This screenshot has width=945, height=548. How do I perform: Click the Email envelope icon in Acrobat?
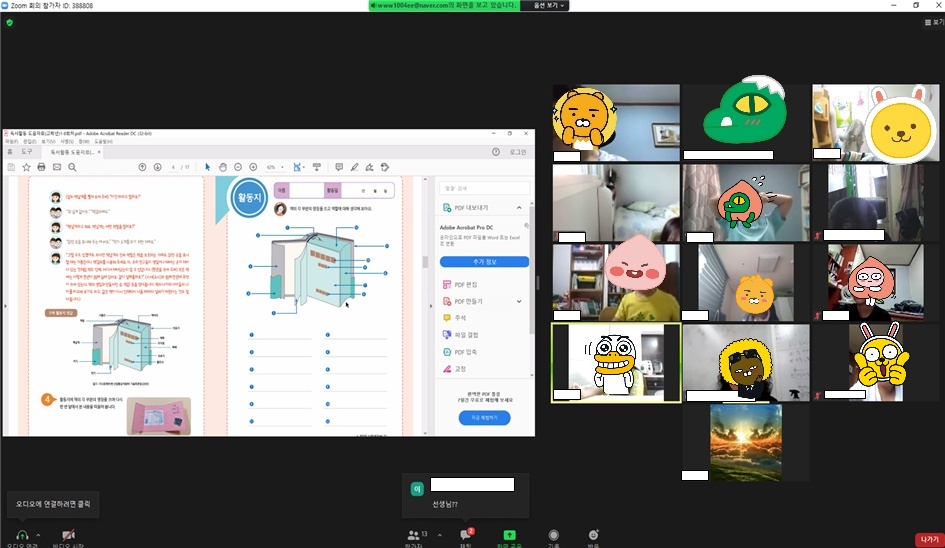click(57, 167)
